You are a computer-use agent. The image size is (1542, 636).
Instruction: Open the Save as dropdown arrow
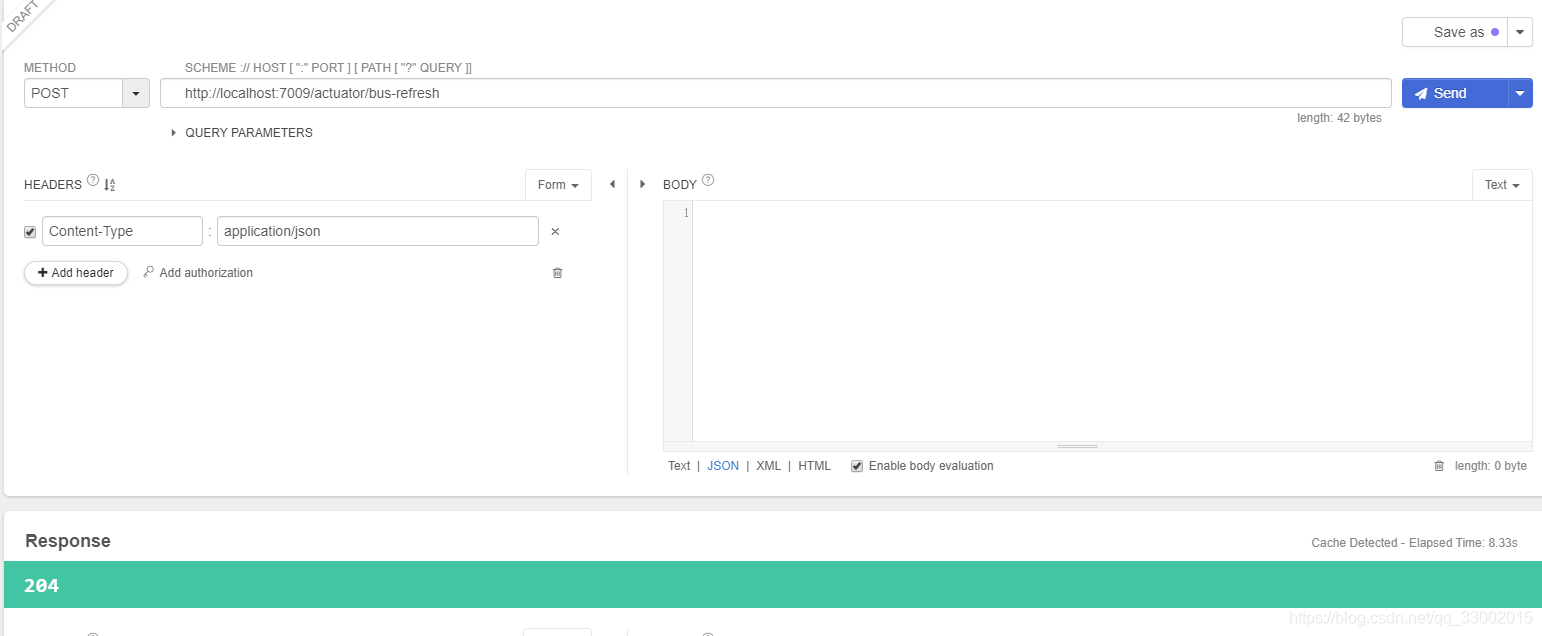[x=1520, y=32]
